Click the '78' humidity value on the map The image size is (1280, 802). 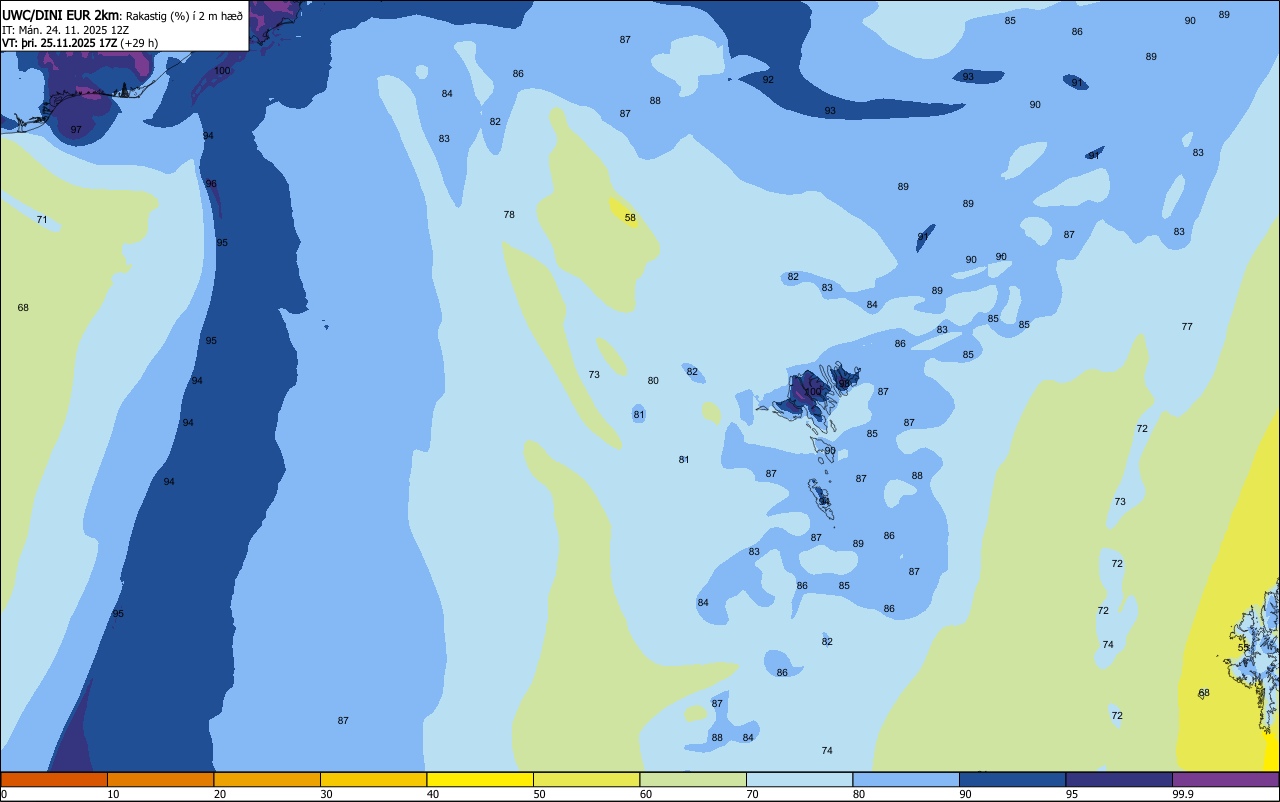point(509,215)
